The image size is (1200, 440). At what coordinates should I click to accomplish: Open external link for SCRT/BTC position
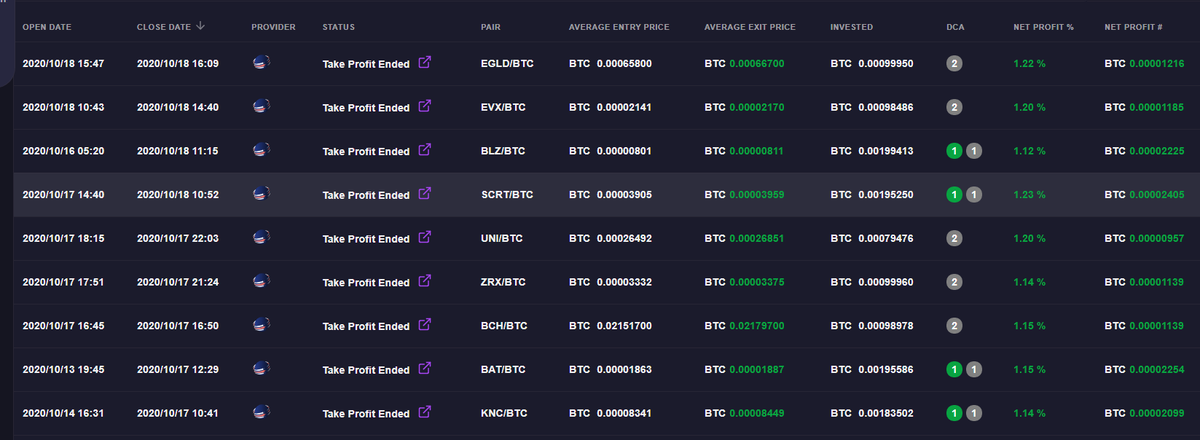tap(424, 194)
